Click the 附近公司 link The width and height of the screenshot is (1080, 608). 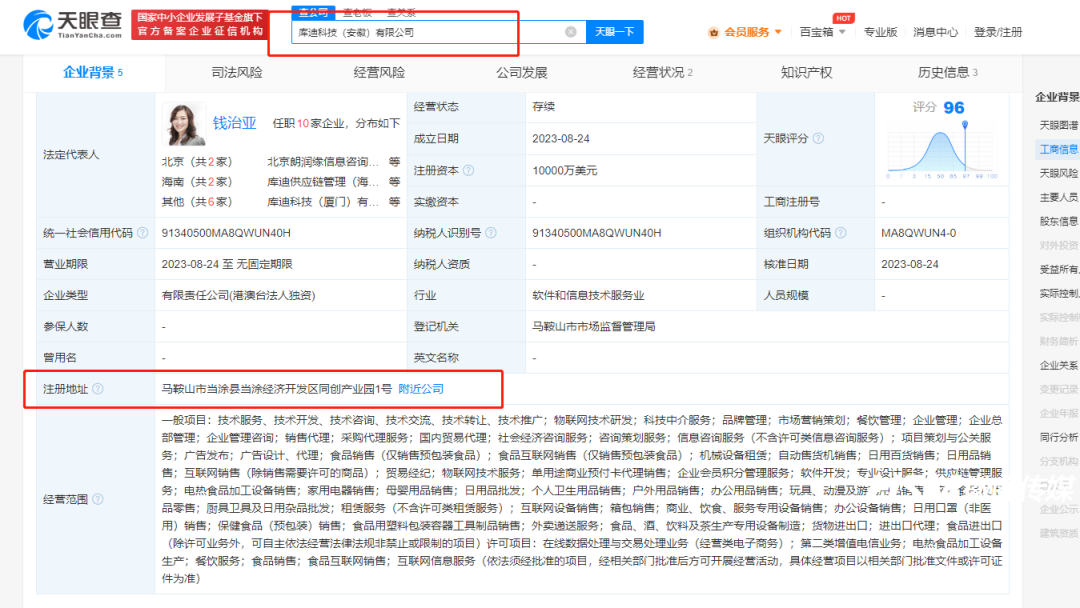click(421, 389)
